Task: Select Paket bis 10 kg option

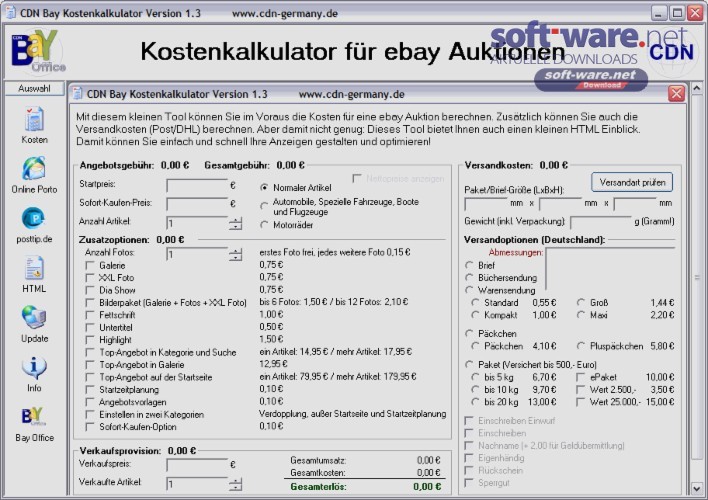Action: tap(475, 389)
